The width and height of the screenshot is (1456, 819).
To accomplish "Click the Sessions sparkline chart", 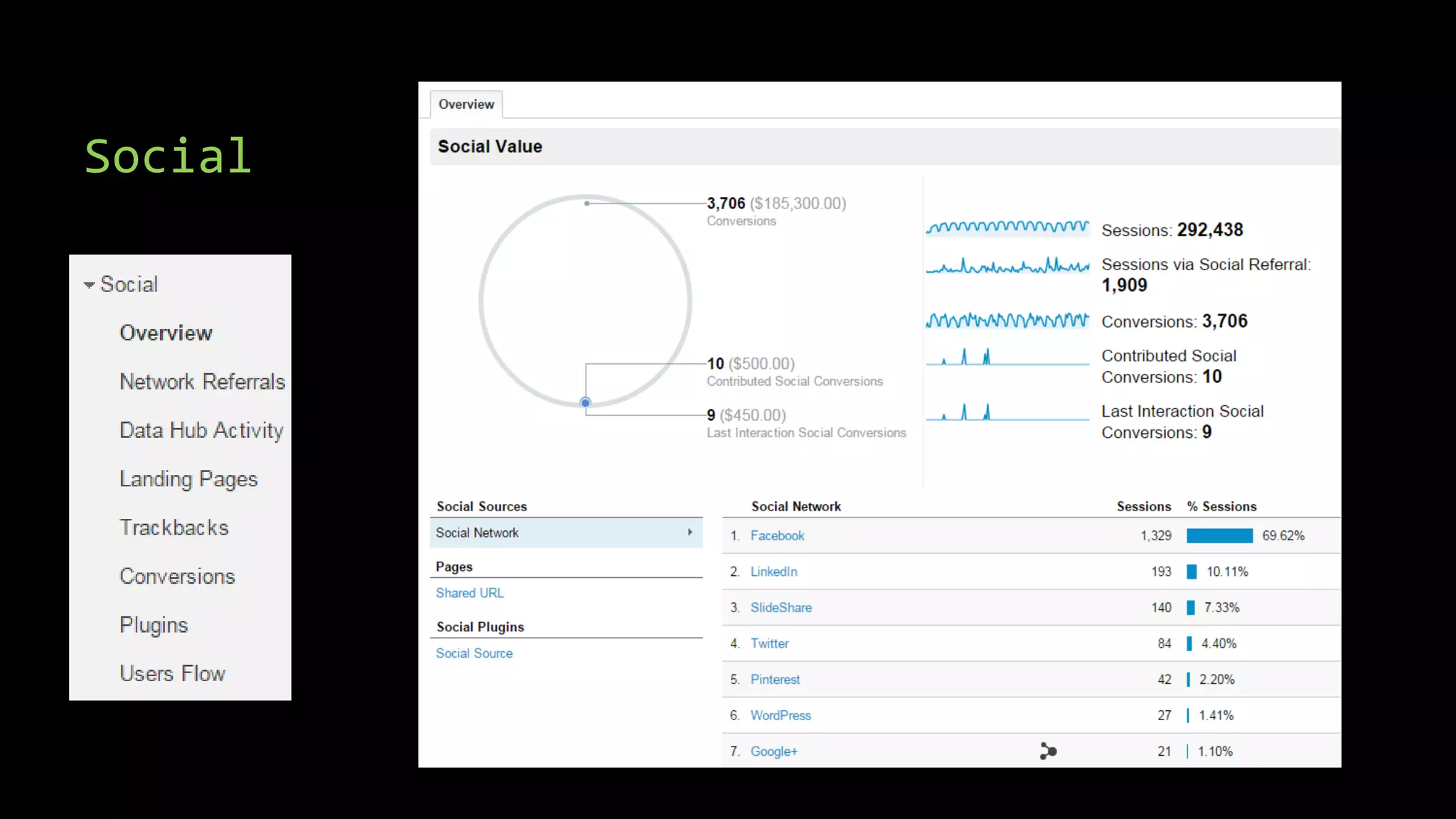I will click(x=1007, y=227).
